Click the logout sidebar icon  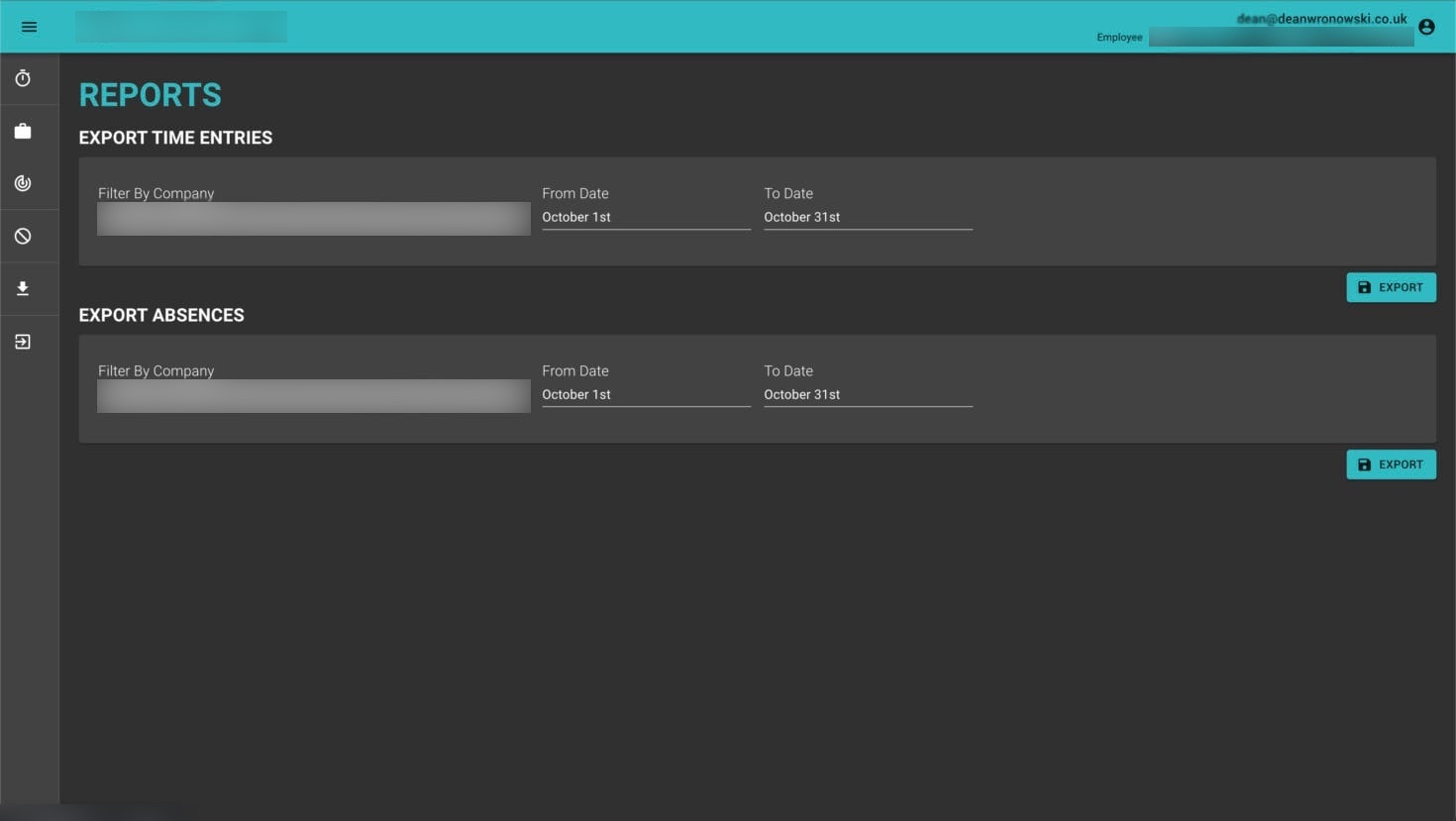coord(23,342)
